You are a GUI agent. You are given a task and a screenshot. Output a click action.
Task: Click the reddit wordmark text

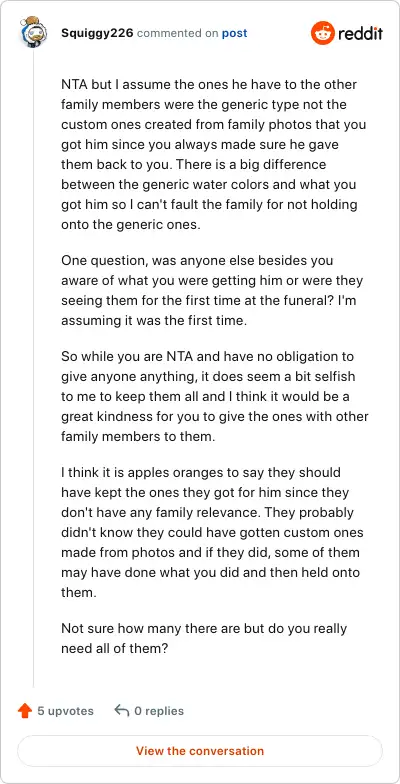point(360,34)
